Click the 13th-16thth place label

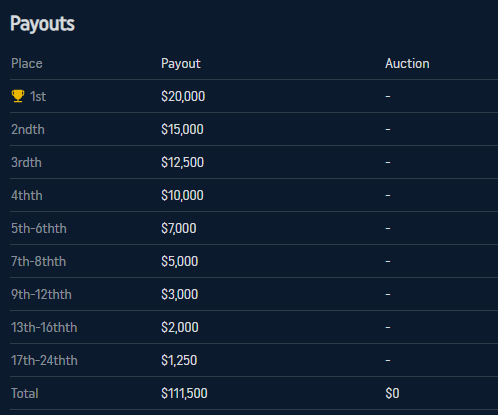tap(44, 327)
